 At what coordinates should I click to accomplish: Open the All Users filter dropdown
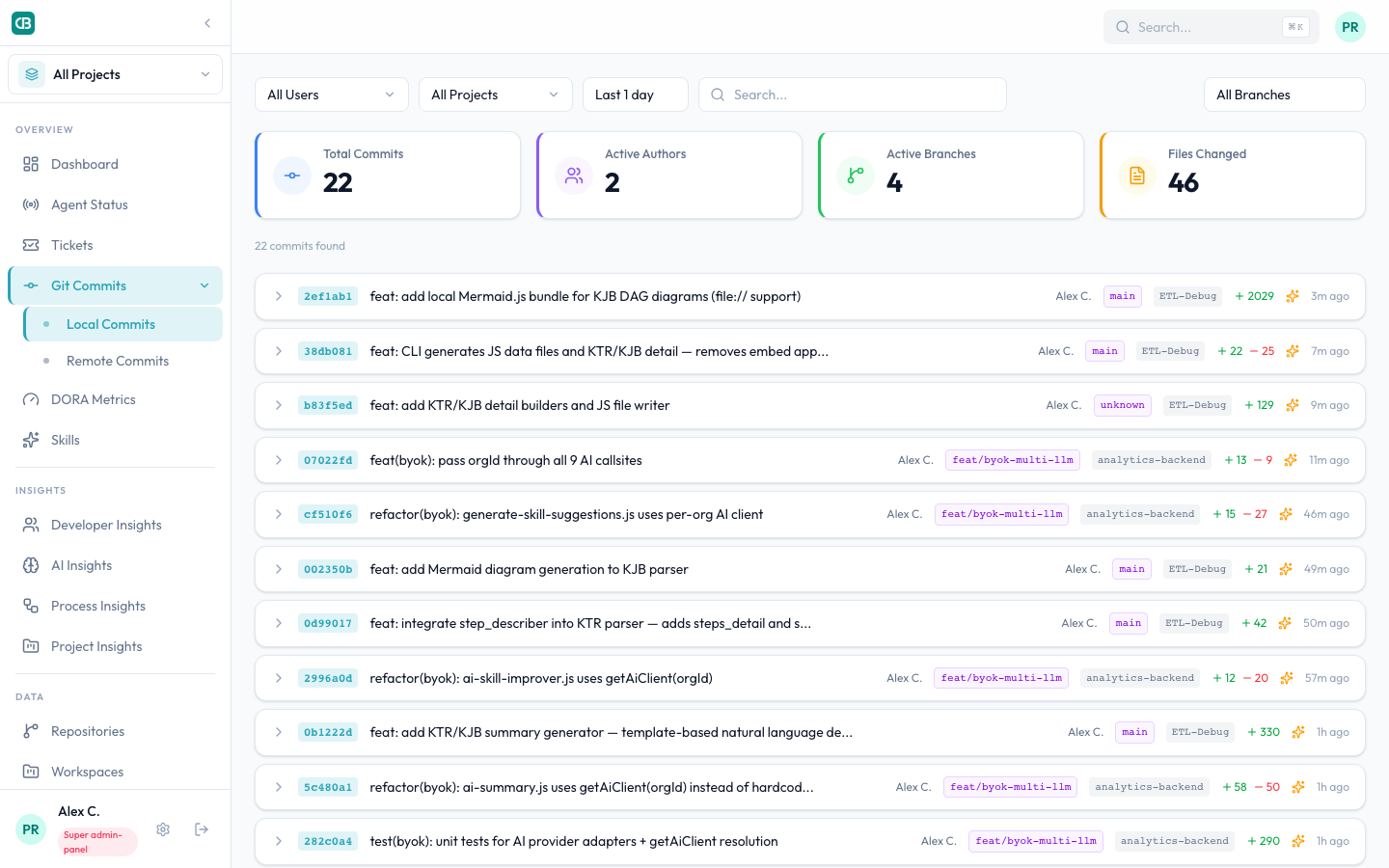tap(332, 95)
